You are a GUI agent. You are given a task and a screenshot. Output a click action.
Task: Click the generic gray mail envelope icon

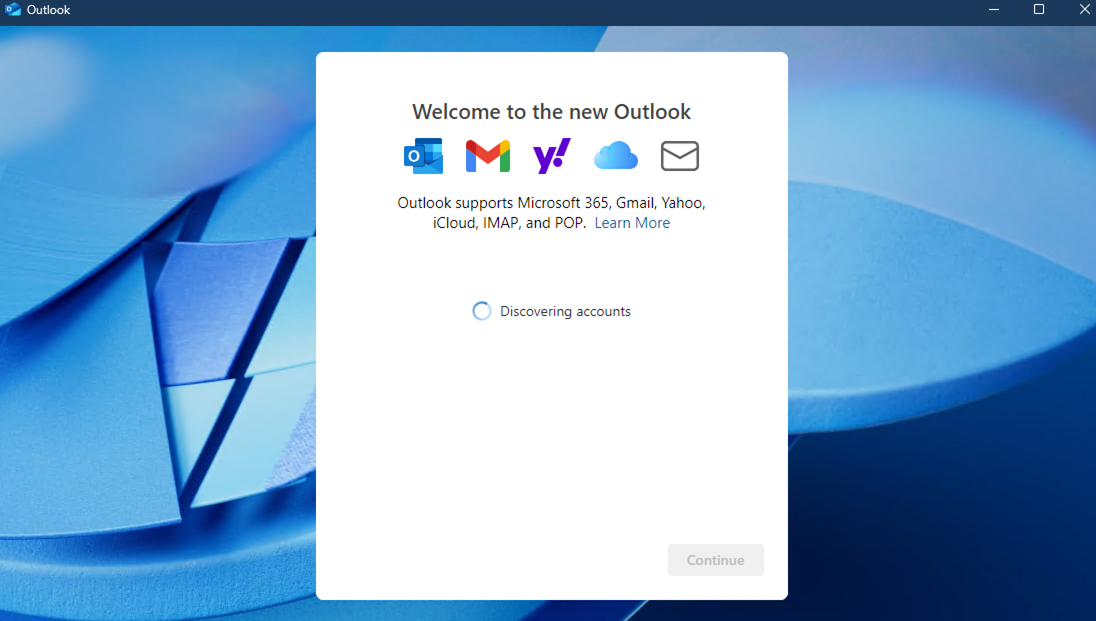(680, 156)
